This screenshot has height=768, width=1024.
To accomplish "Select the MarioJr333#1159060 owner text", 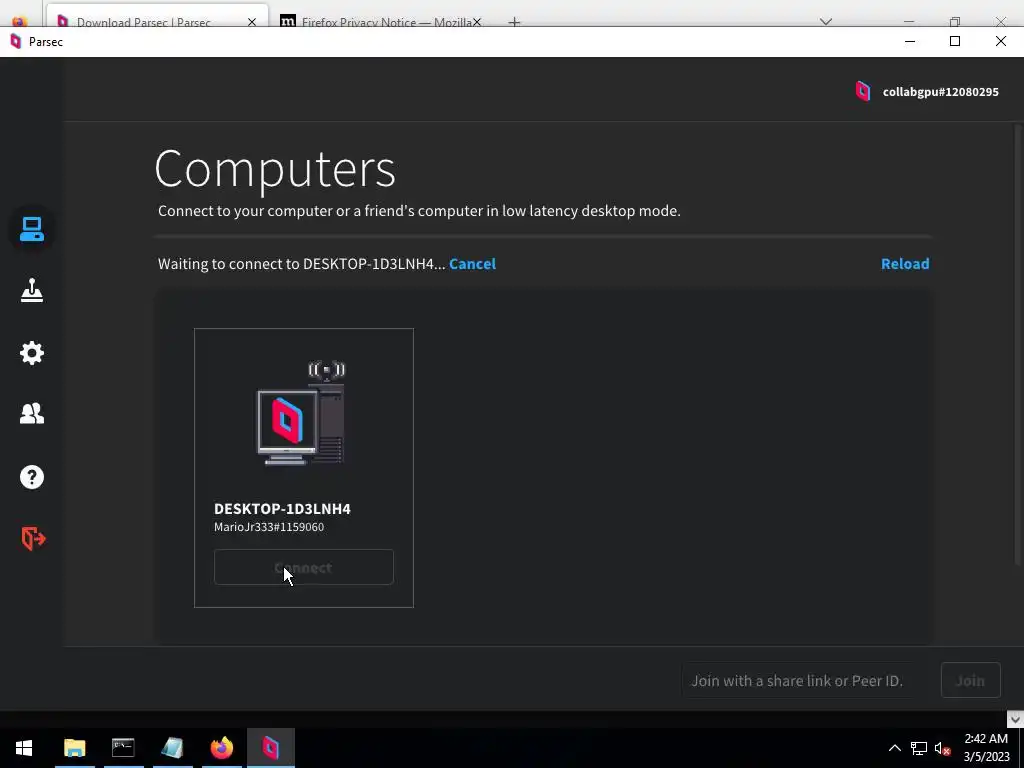I will point(268,527).
